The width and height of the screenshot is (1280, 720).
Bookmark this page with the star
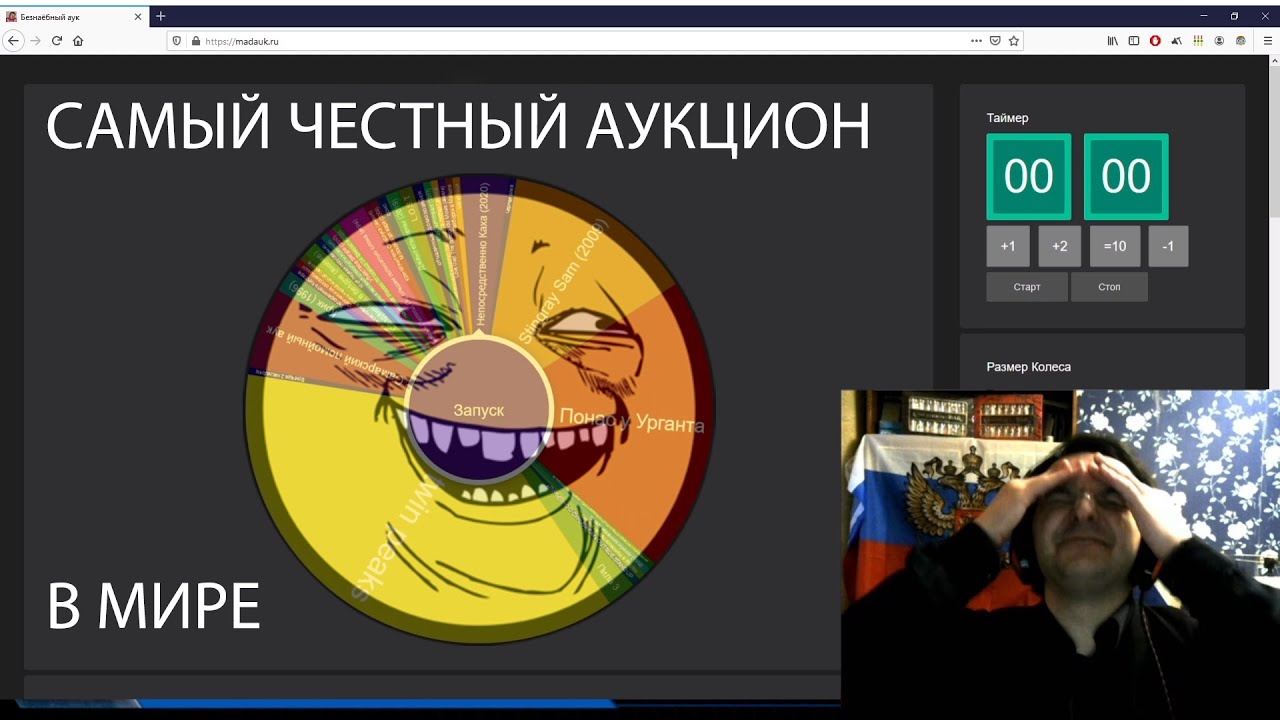coord(1014,41)
